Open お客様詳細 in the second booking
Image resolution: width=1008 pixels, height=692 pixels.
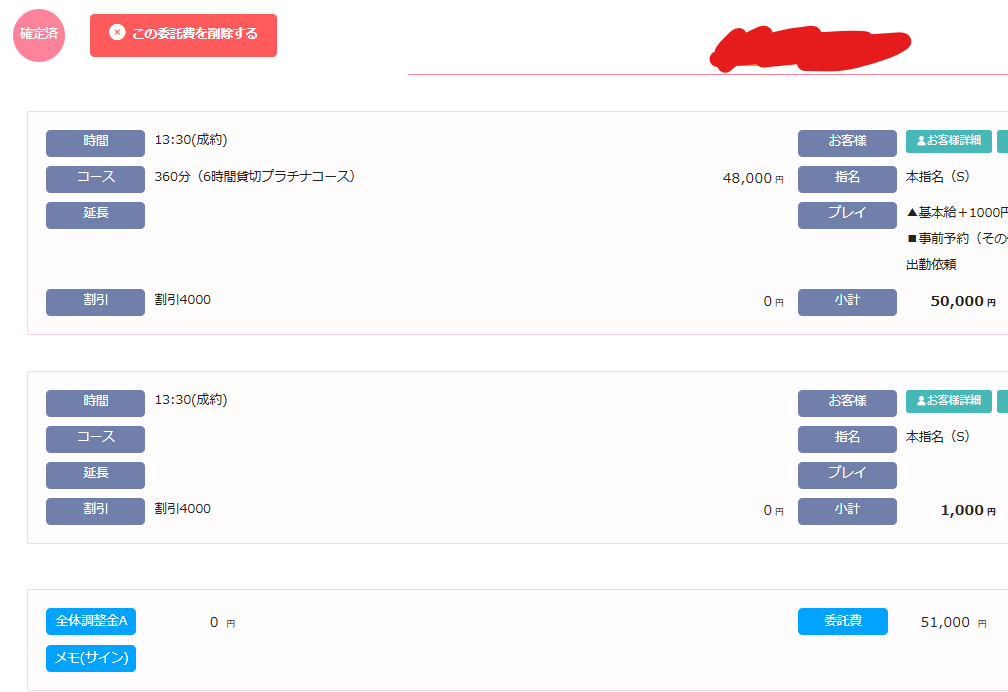(x=949, y=402)
